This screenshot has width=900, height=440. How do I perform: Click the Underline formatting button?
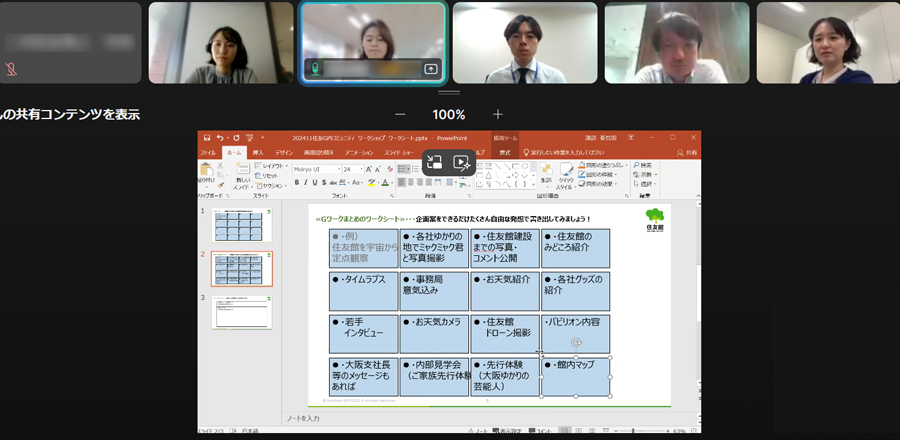315,182
